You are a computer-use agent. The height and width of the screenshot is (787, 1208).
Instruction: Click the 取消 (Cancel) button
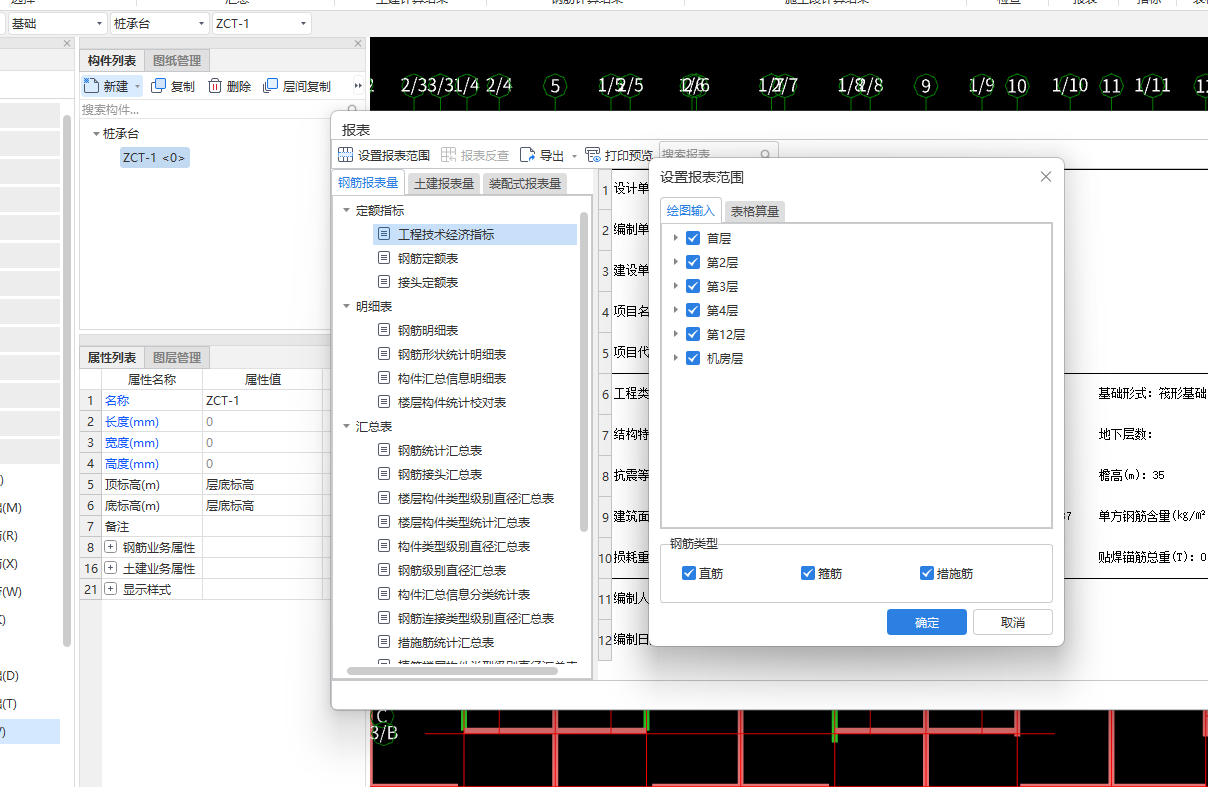[x=1013, y=622]
